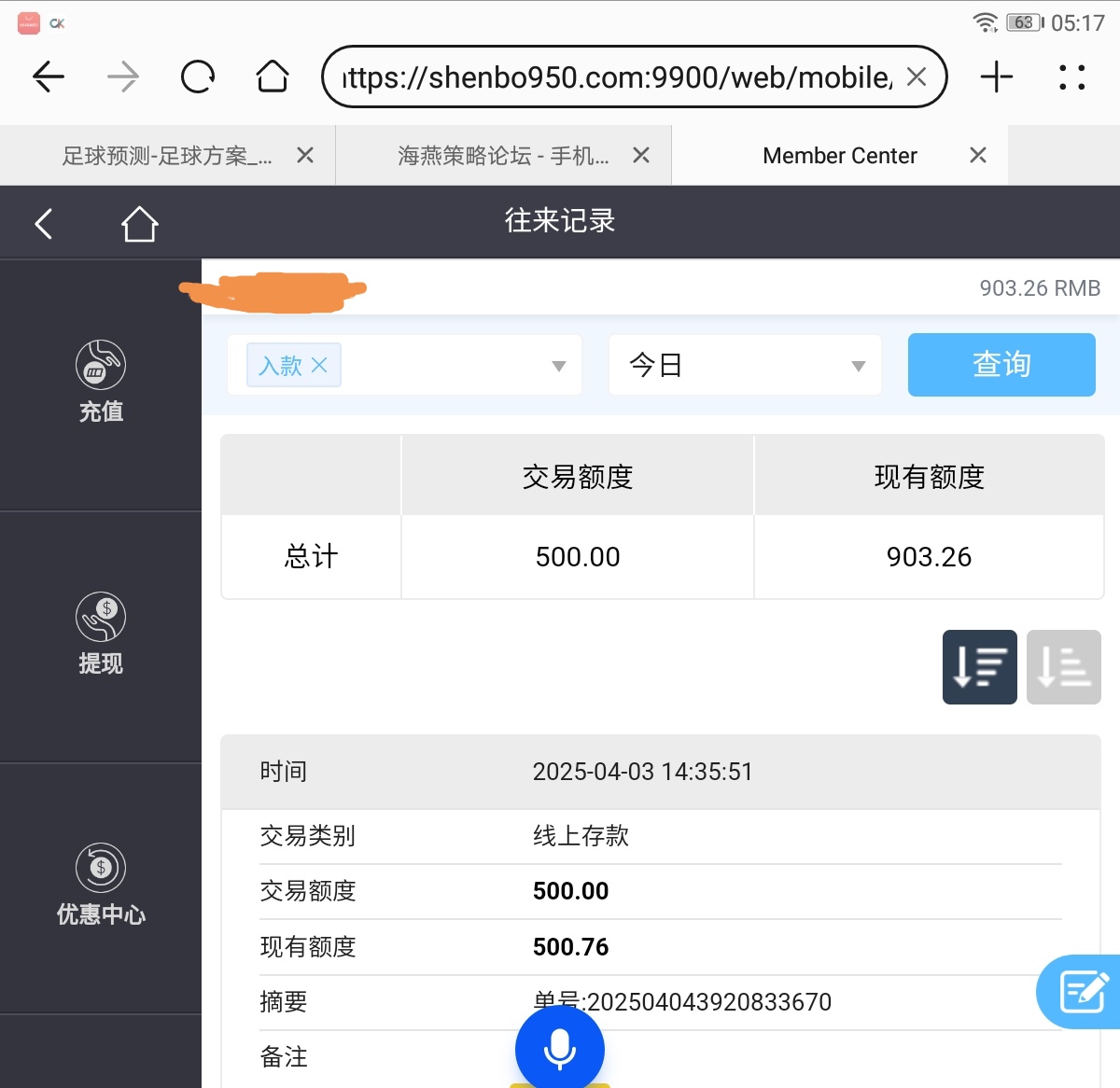Tap the browser back arrow
This screenshot has width=1120, height=1088.
(x=49, y=77)
